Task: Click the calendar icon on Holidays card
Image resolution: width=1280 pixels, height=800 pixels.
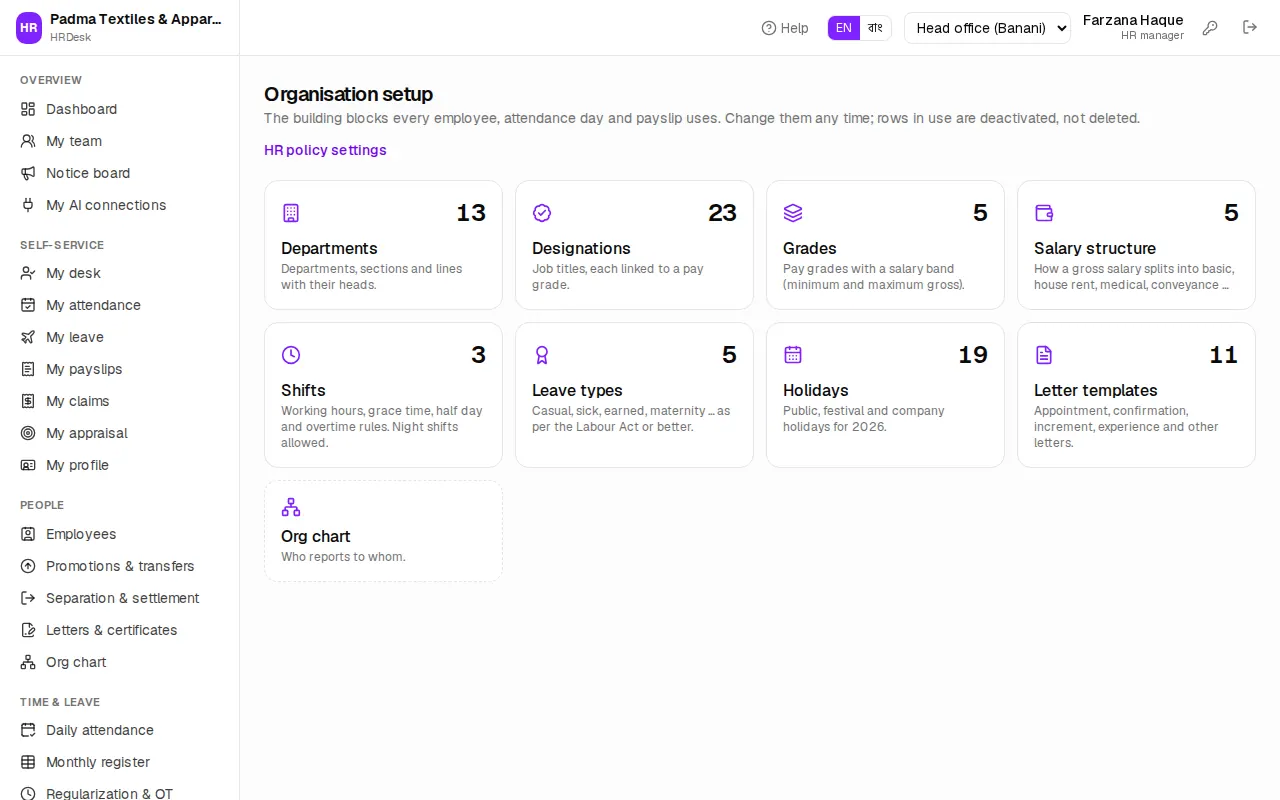Action: click(x=793, y=355)
